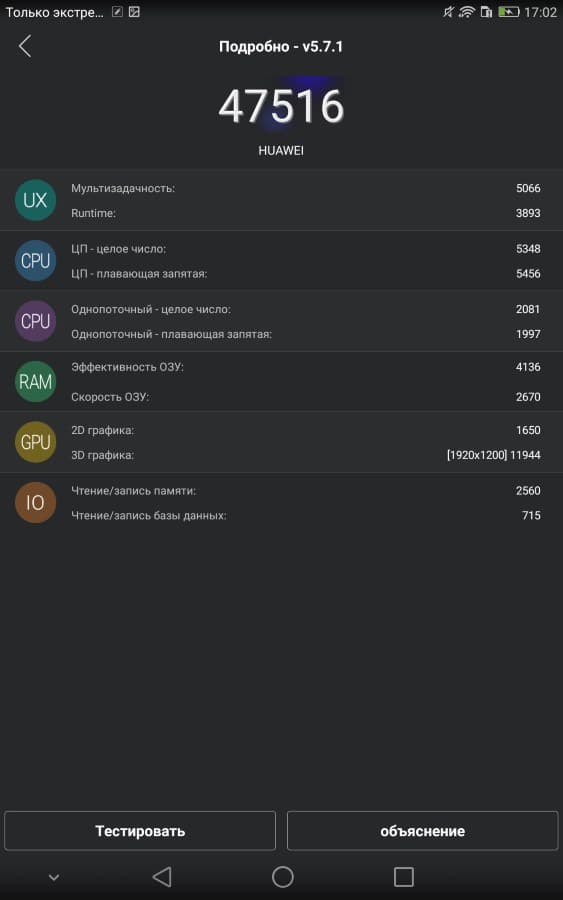The height and width of the screenshot is (900, 563).
Task: Open recent apps with square button
Action: 403,876
